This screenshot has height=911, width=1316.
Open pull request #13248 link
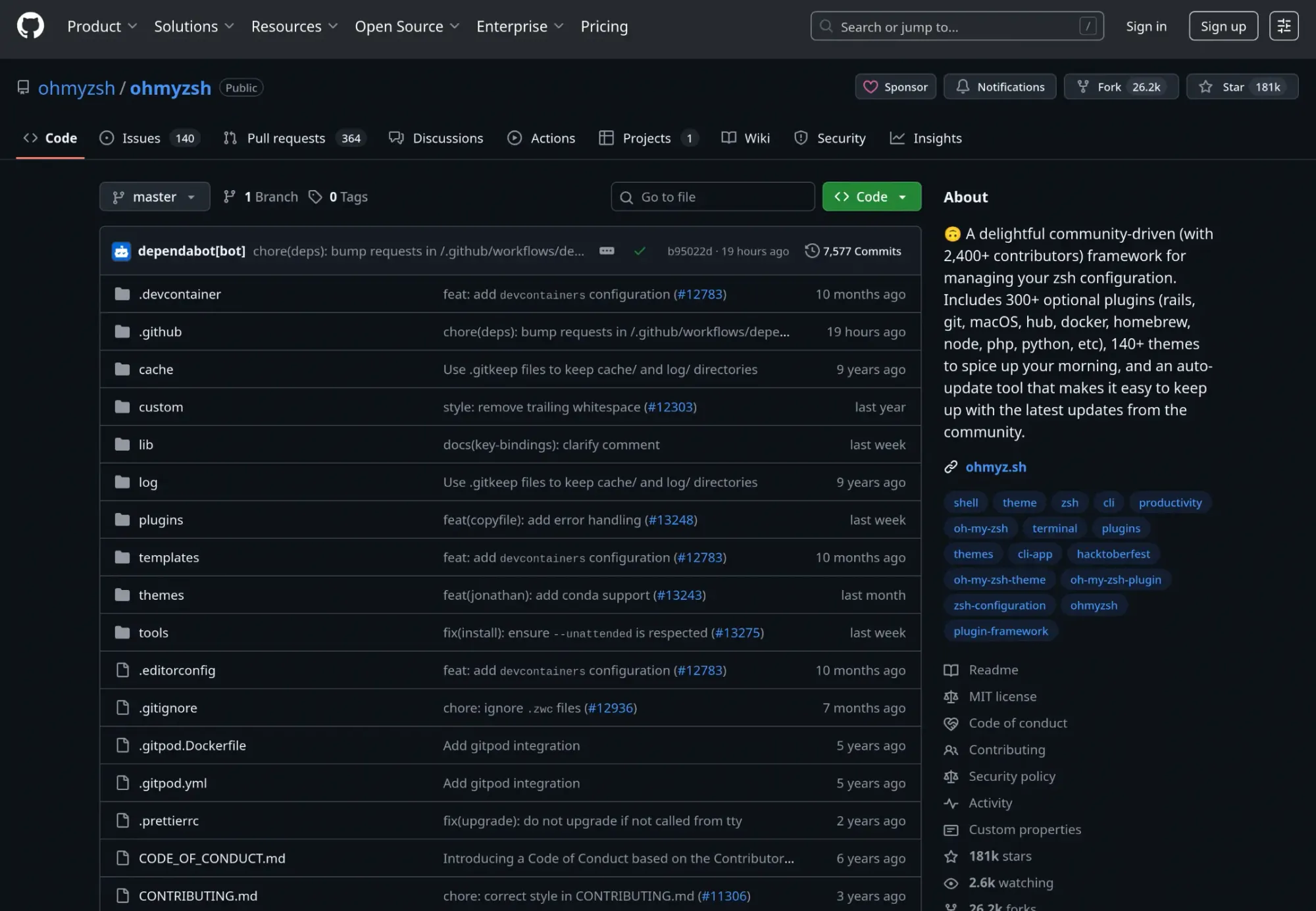pos(671,520)
